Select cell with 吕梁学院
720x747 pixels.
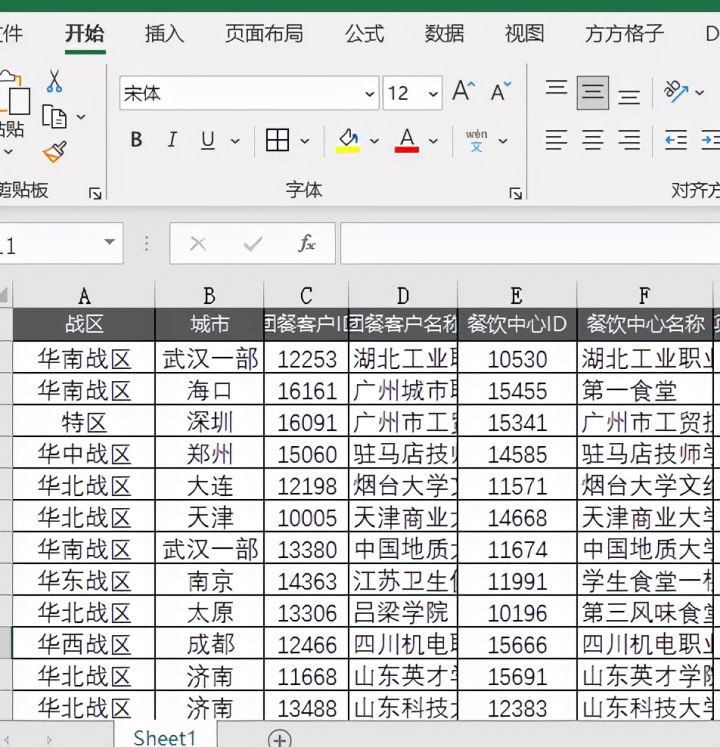[403, 612]
